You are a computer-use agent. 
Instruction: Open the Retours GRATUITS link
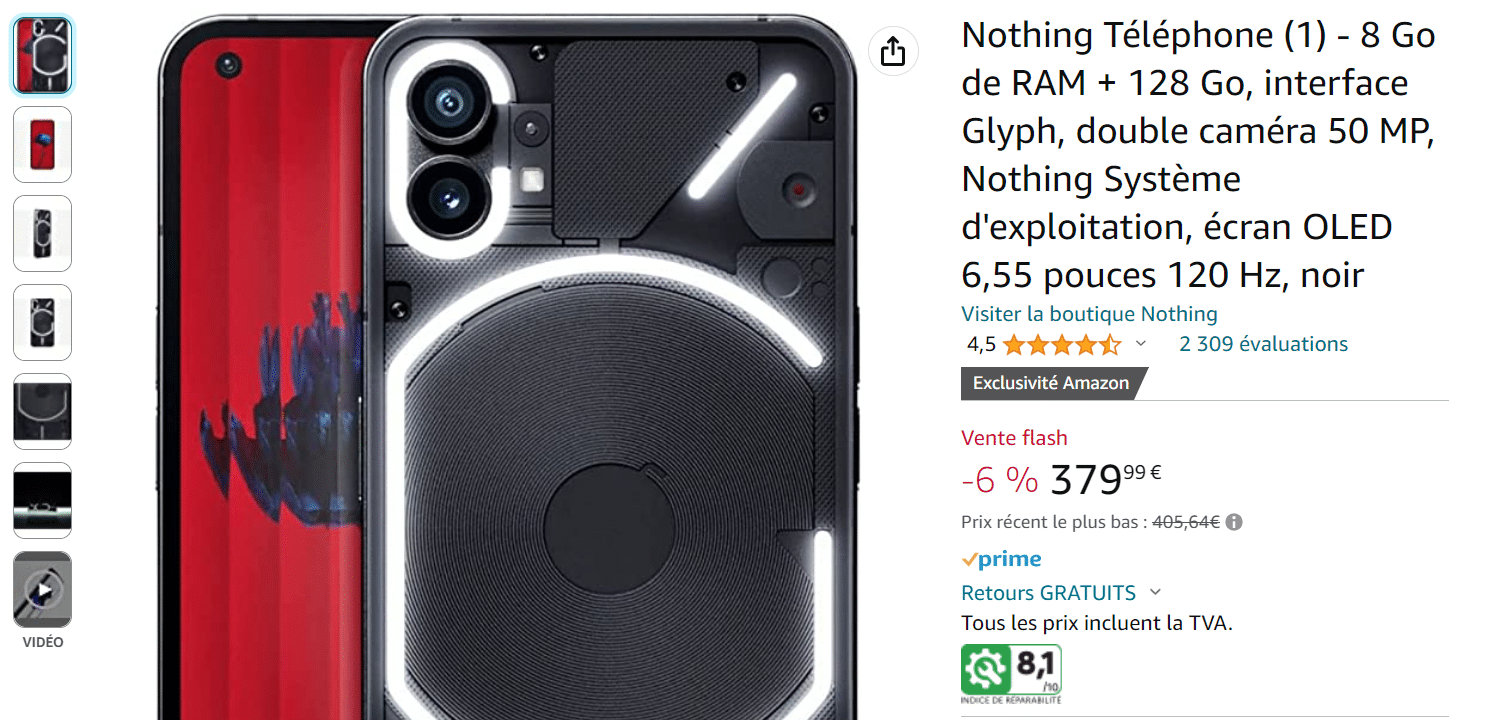coord(1048,593)
